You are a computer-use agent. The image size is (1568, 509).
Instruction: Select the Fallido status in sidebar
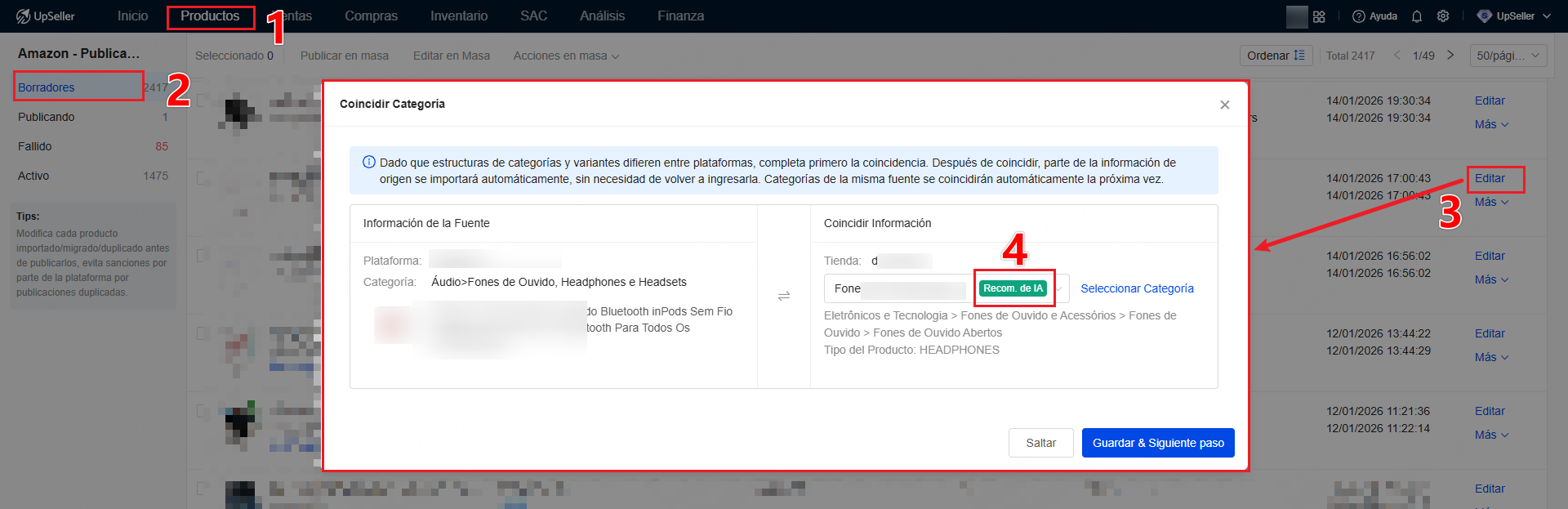pos(35,146)
